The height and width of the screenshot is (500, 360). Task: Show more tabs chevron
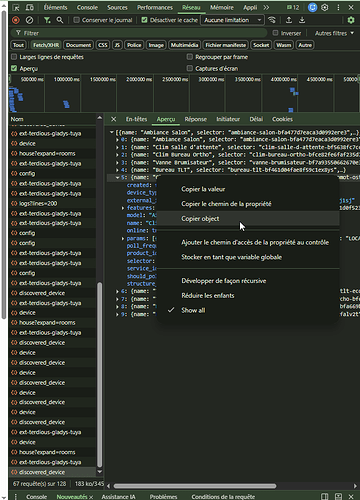[266, 7]
